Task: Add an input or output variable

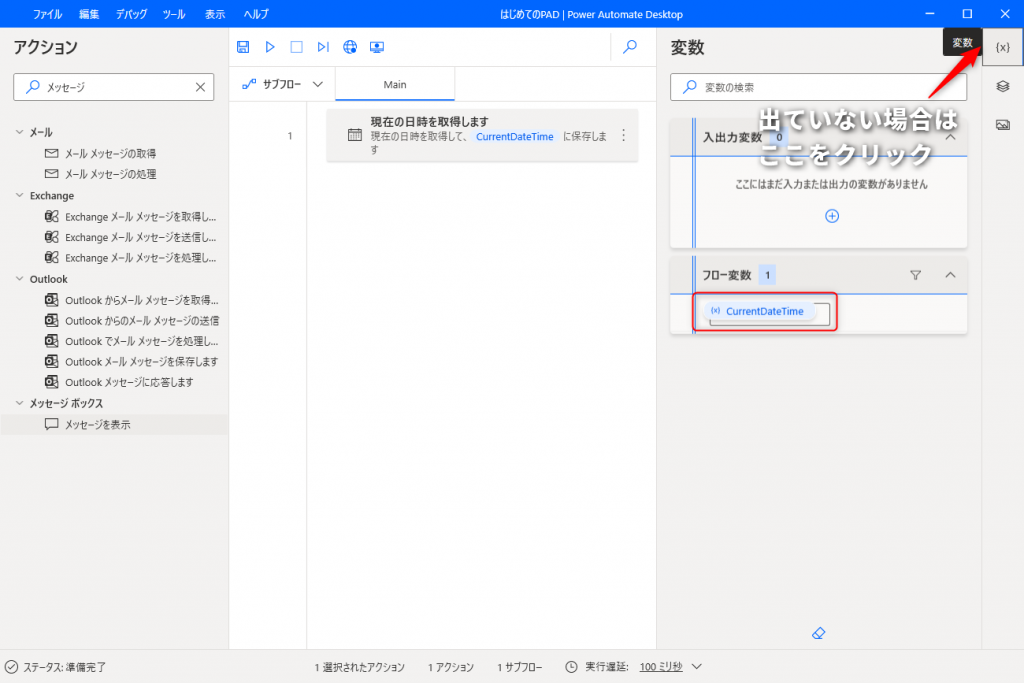Action: tap(832, 216)
